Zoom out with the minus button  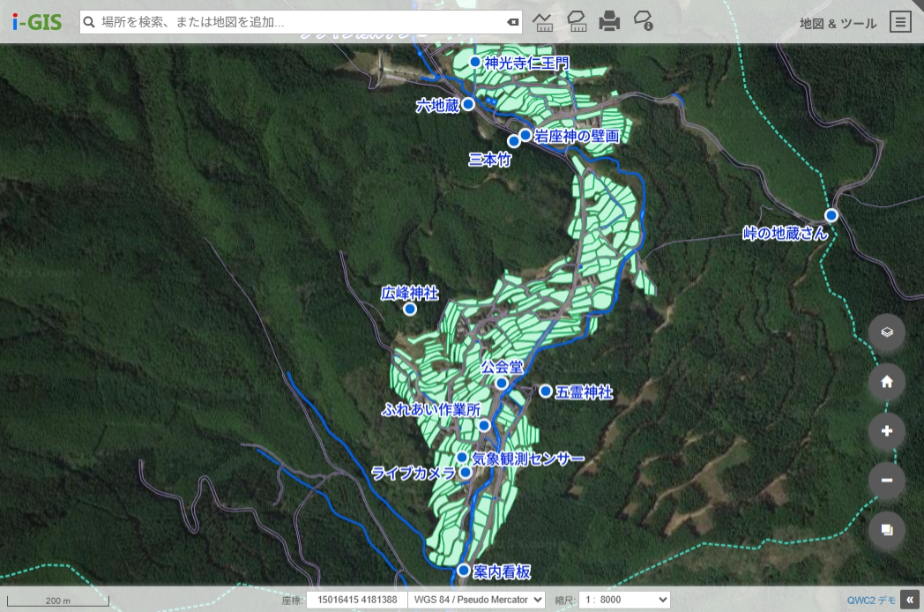[x=887, y=481]
